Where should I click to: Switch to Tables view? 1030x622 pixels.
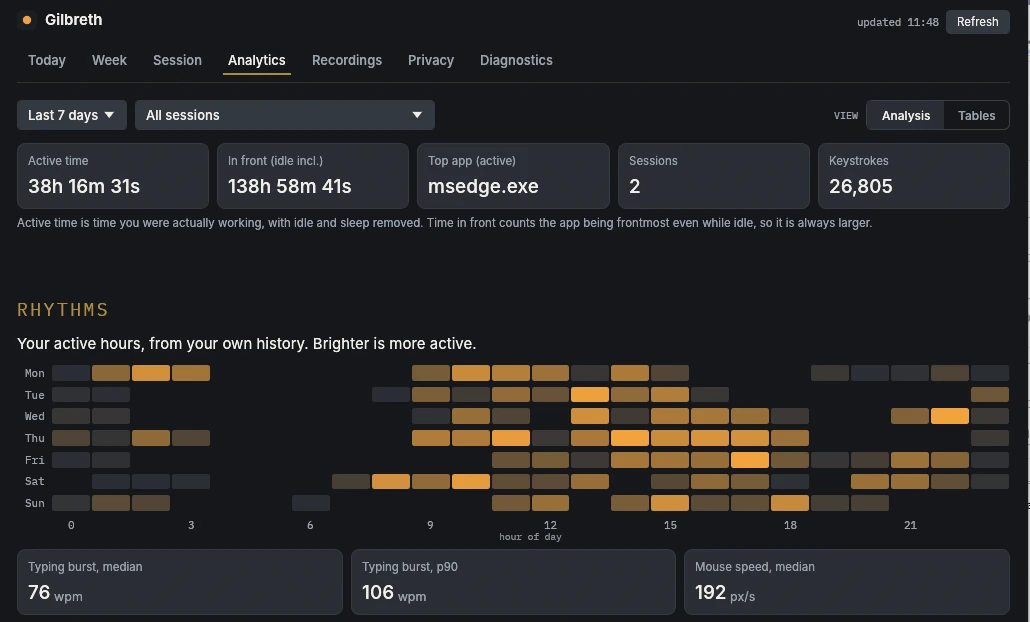[x=976, y=116]
